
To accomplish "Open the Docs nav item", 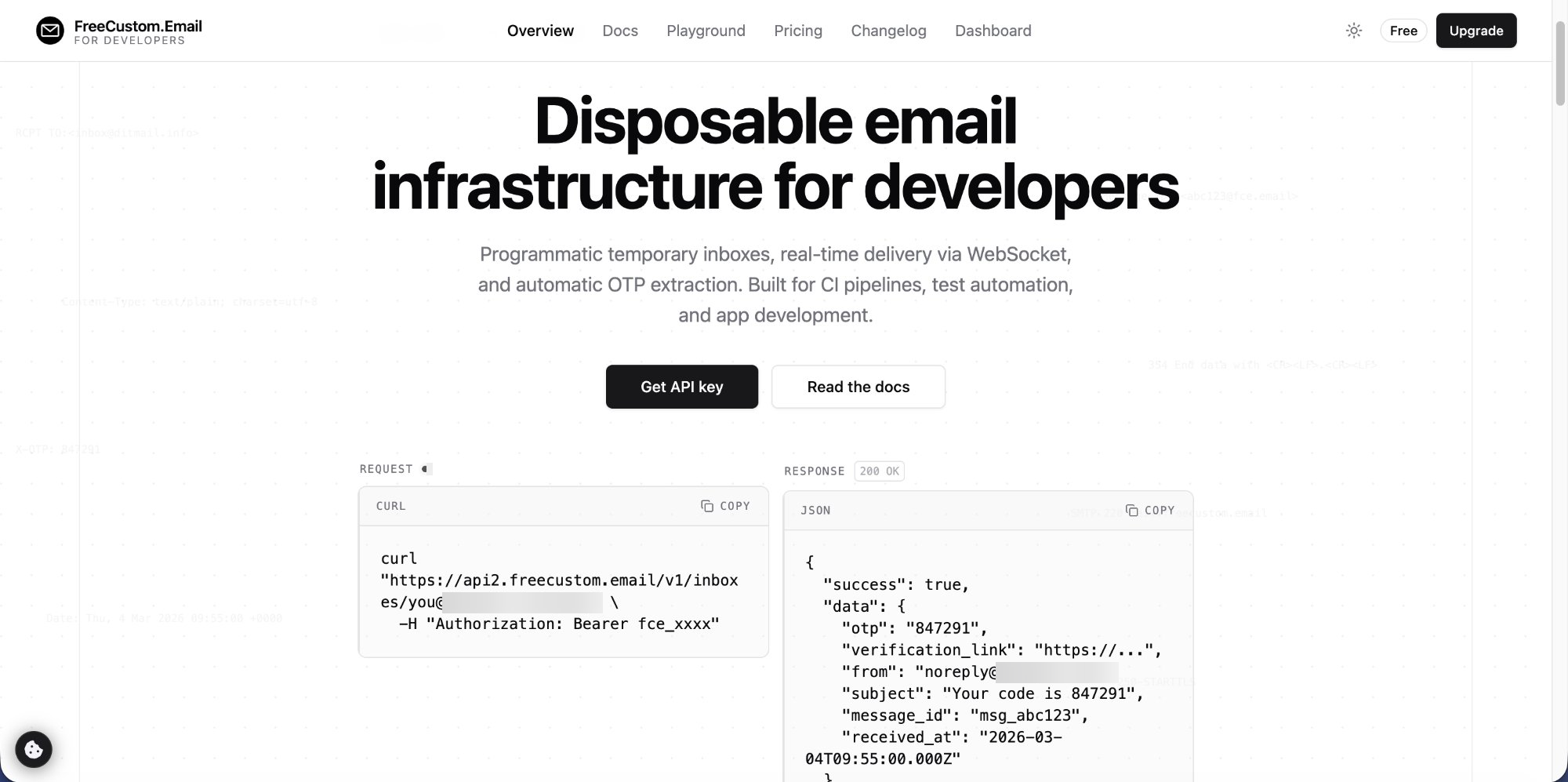I will tap(620, 31).
